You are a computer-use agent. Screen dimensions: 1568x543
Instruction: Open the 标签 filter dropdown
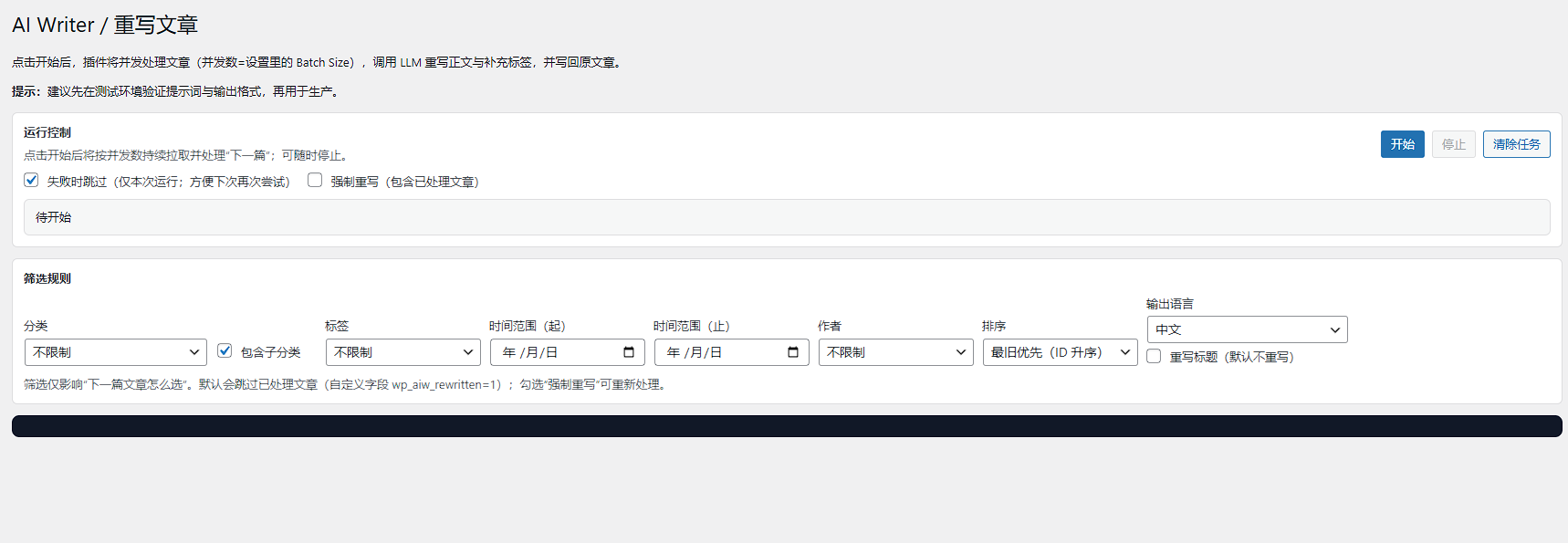click(402, 352)
